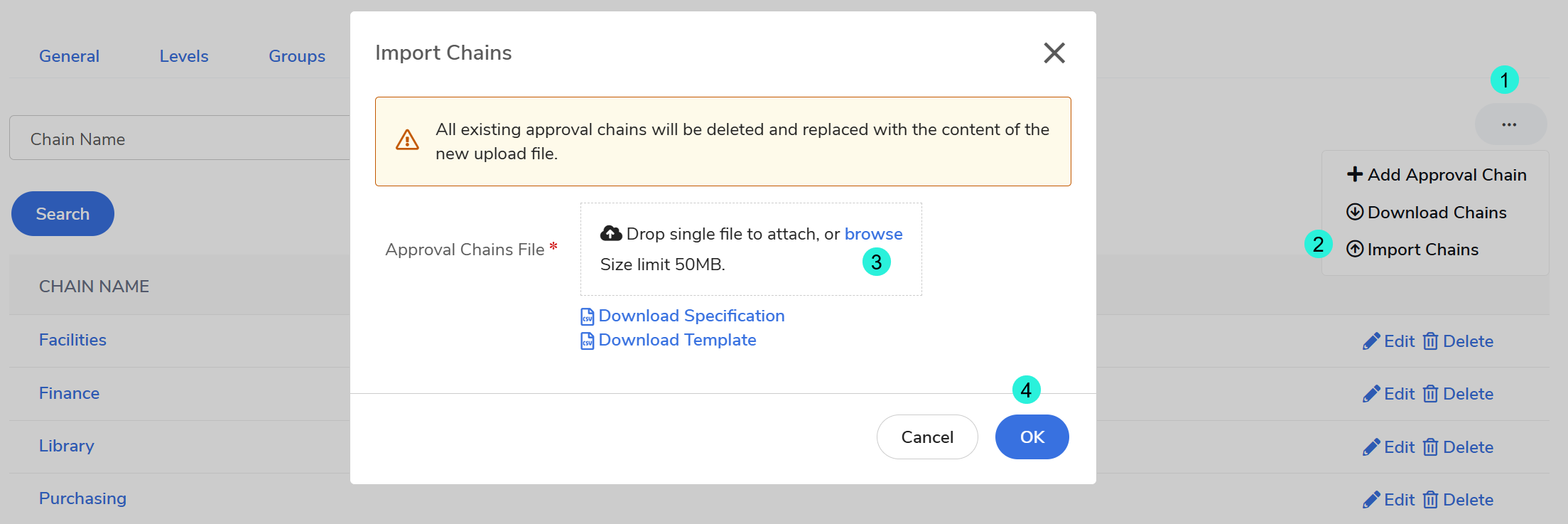The height and width of the screenshot is (524, 1568).
Task: Click the CSV icon beside Download Specification
Action: pos(587,316)
